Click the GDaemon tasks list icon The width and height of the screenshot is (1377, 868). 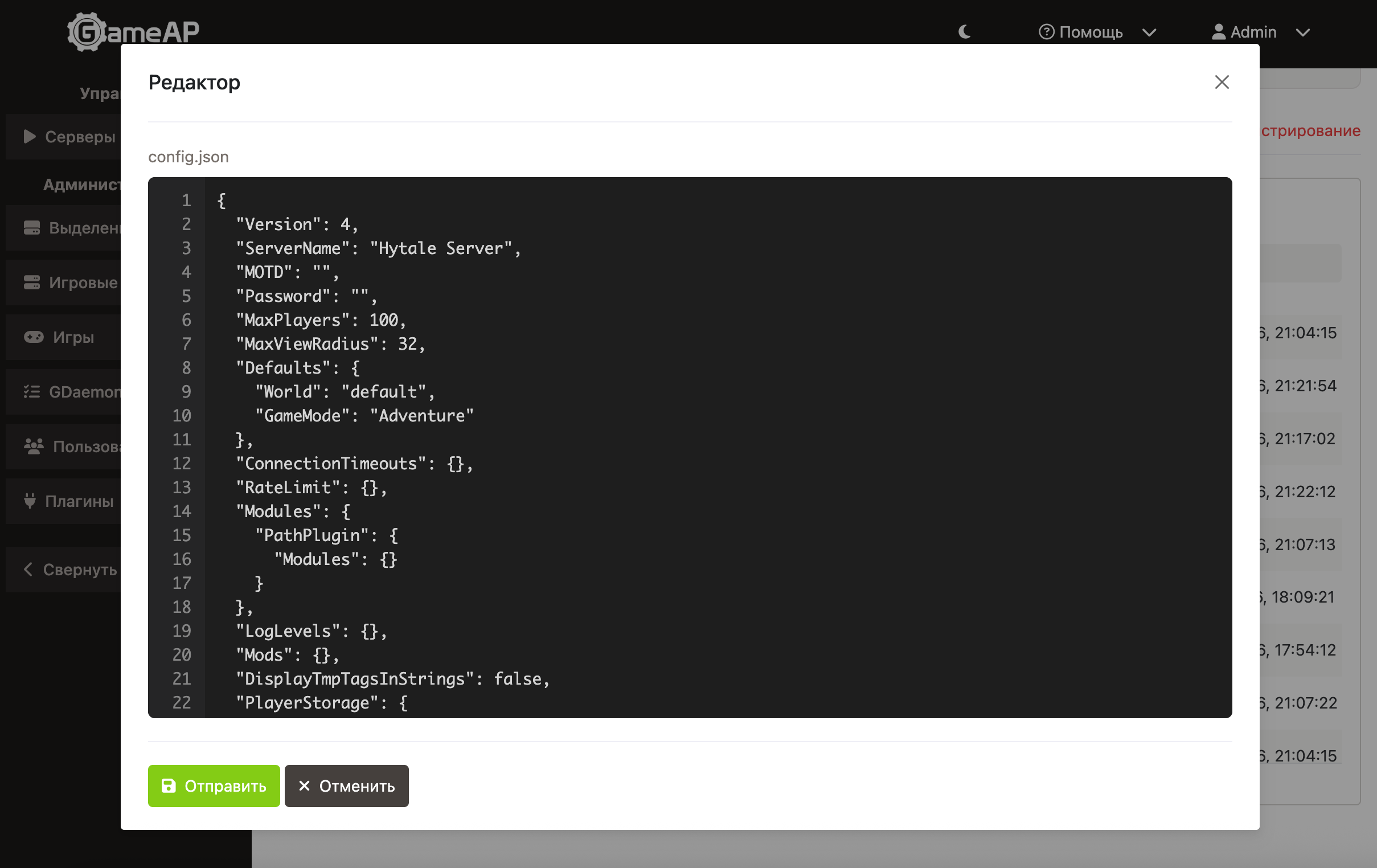(x=32, y=392)
